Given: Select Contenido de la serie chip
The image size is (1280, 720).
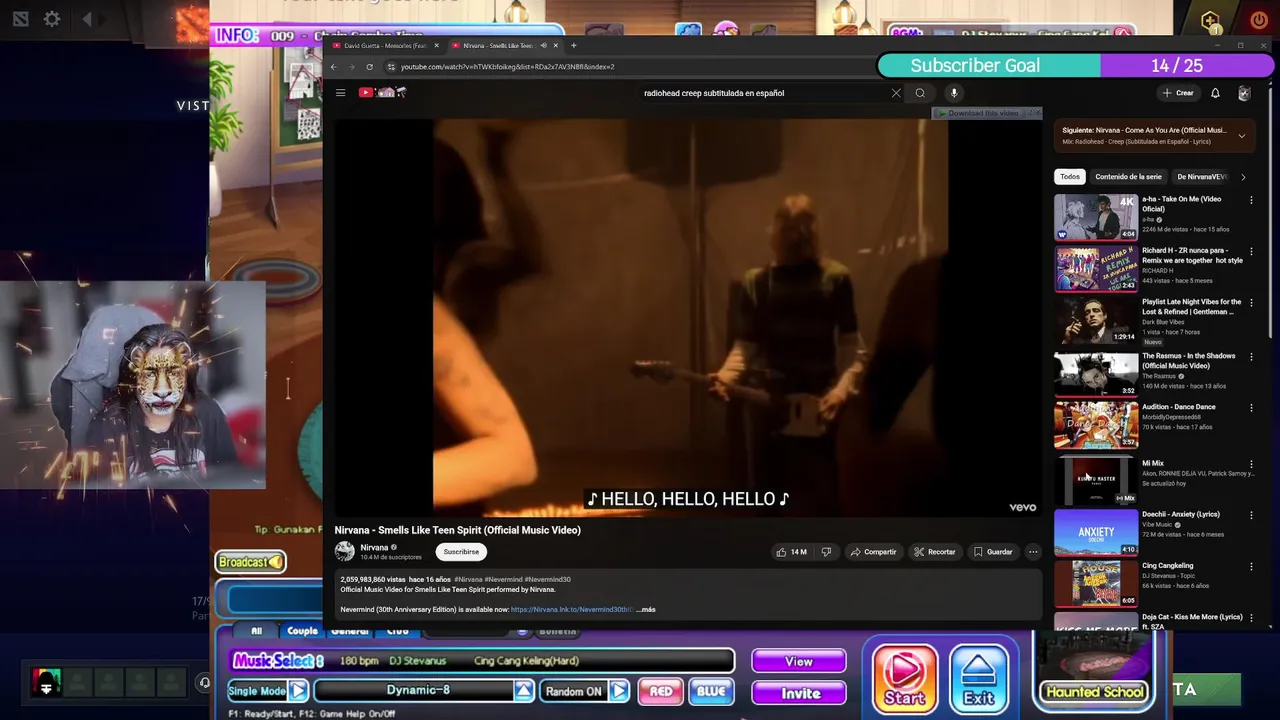Looking at the screenshot, I should pyautogui.click(x=1128, y=177).
